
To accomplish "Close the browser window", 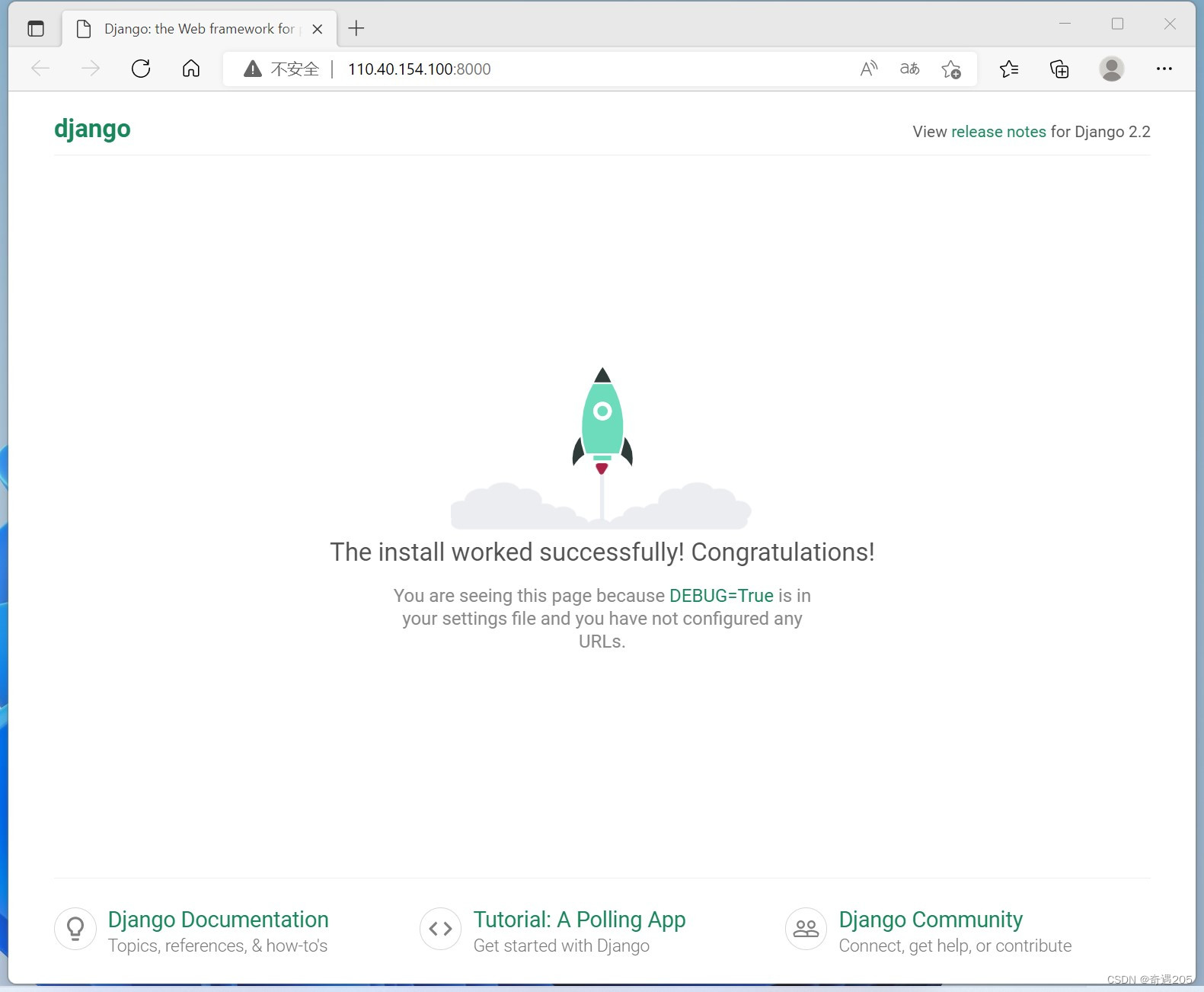I will pyautogui.click(x=1170, y=24).
